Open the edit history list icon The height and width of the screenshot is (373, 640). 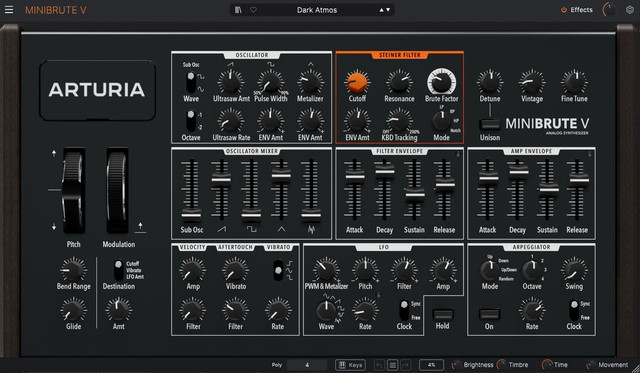pos(393,365)
